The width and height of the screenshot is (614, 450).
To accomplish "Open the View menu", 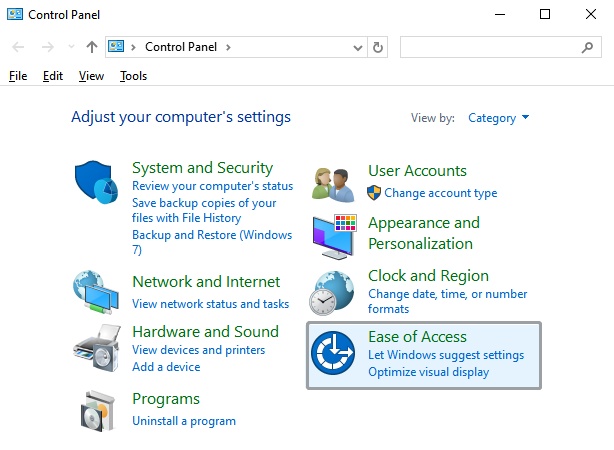I will pyautogui.click(x=91, y=76).
